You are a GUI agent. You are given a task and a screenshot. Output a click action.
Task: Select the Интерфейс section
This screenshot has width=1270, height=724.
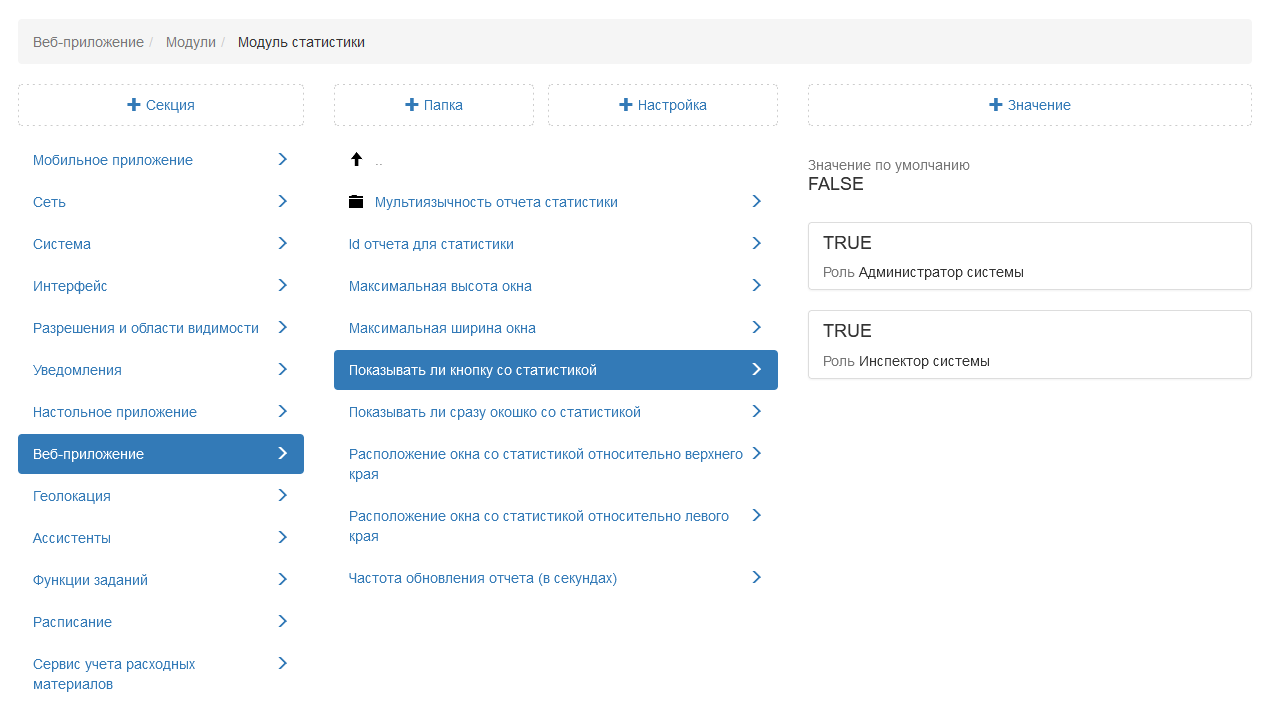pyautogui.click(x=70, y=286)
